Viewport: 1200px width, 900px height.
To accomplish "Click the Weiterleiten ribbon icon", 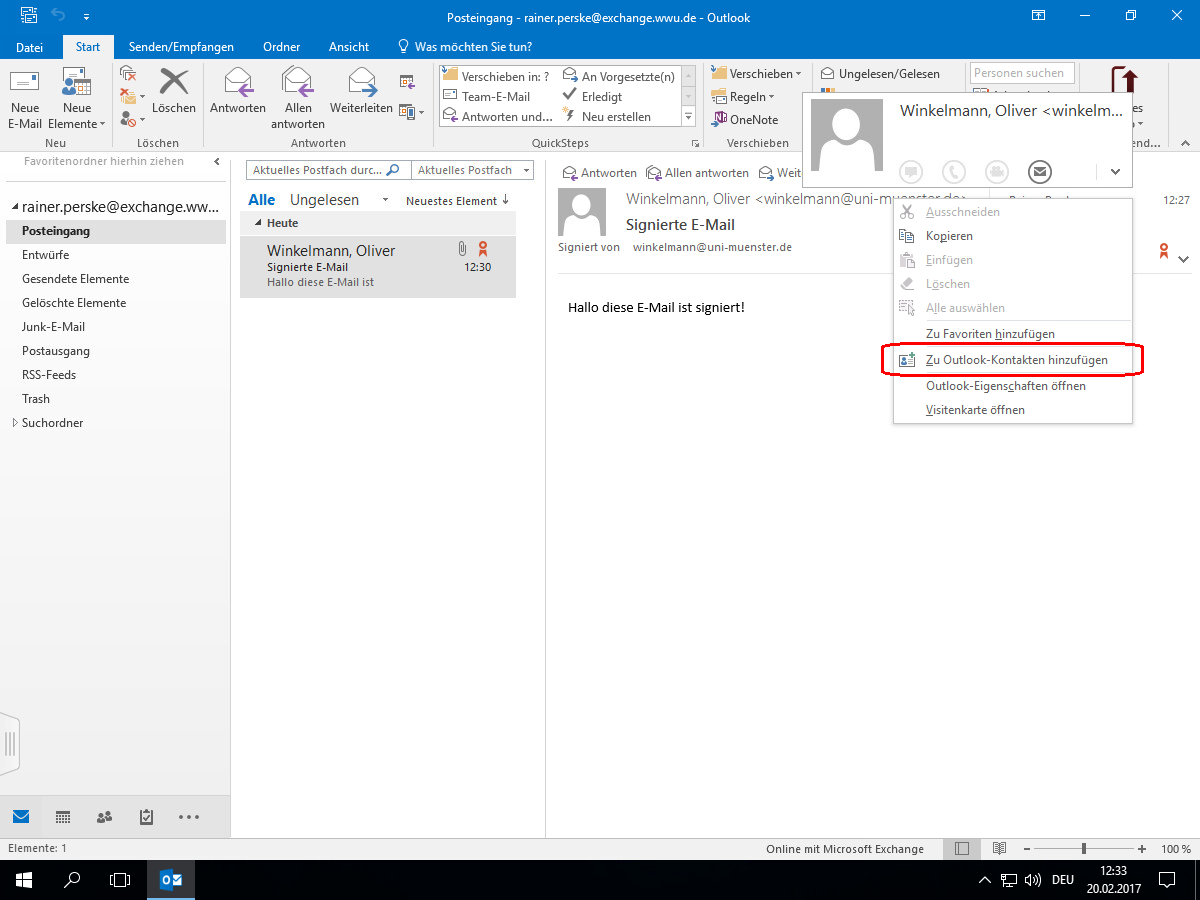I will (361, 82).
